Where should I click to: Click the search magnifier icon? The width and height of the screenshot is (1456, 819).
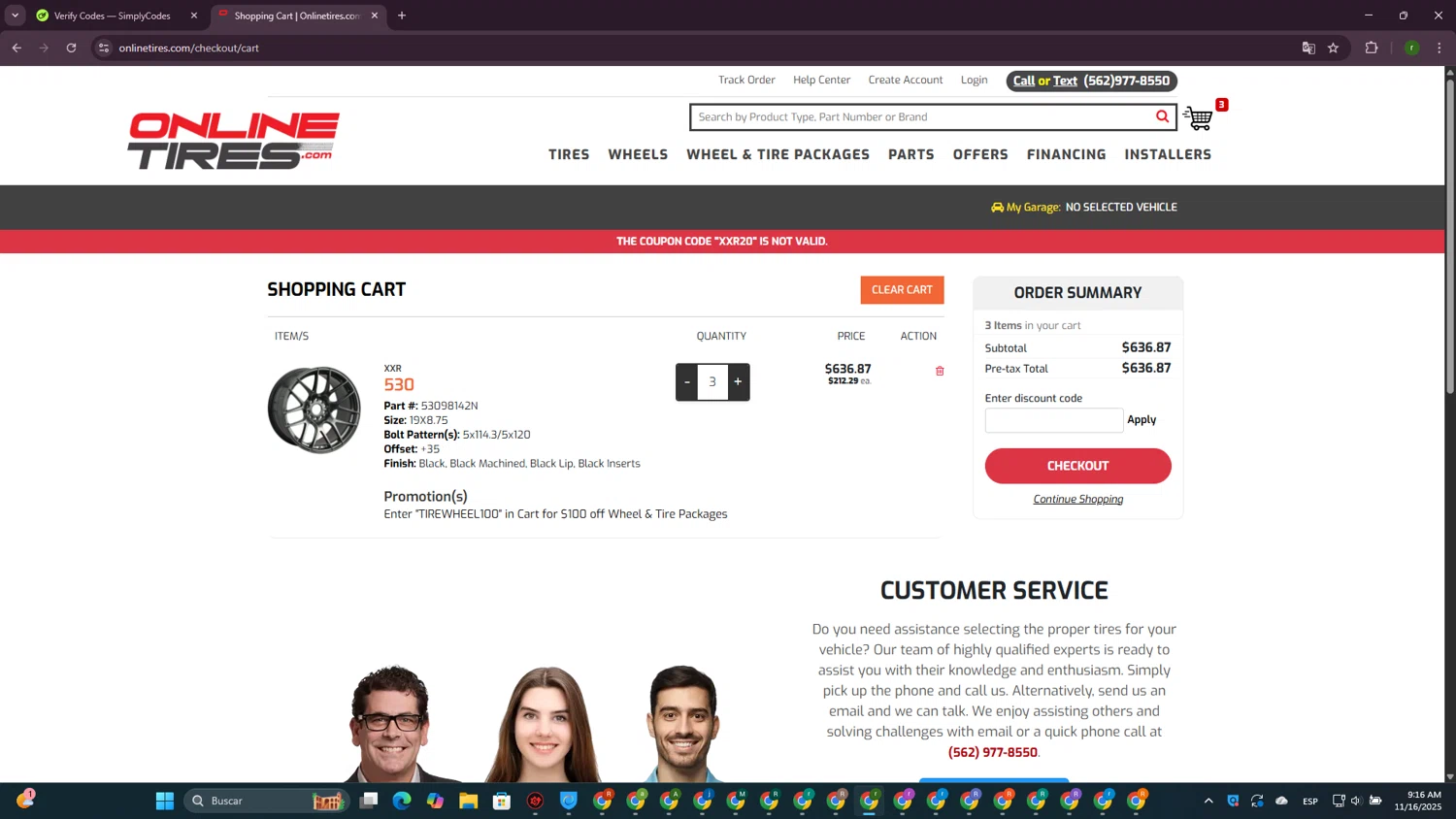pyautogui.click(x=1162, y=116)
